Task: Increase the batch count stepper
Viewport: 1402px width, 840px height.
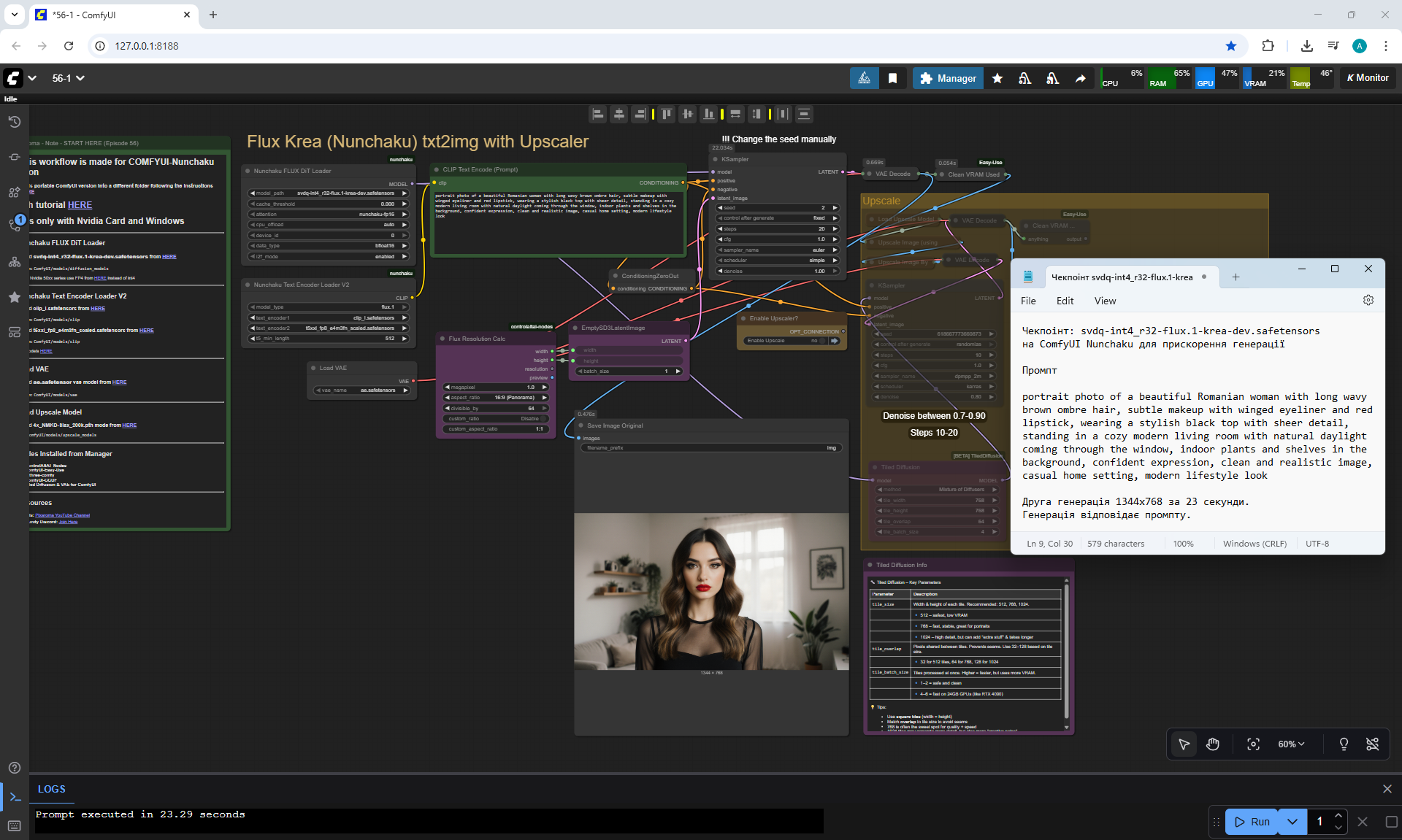Action: [1338, 816]
